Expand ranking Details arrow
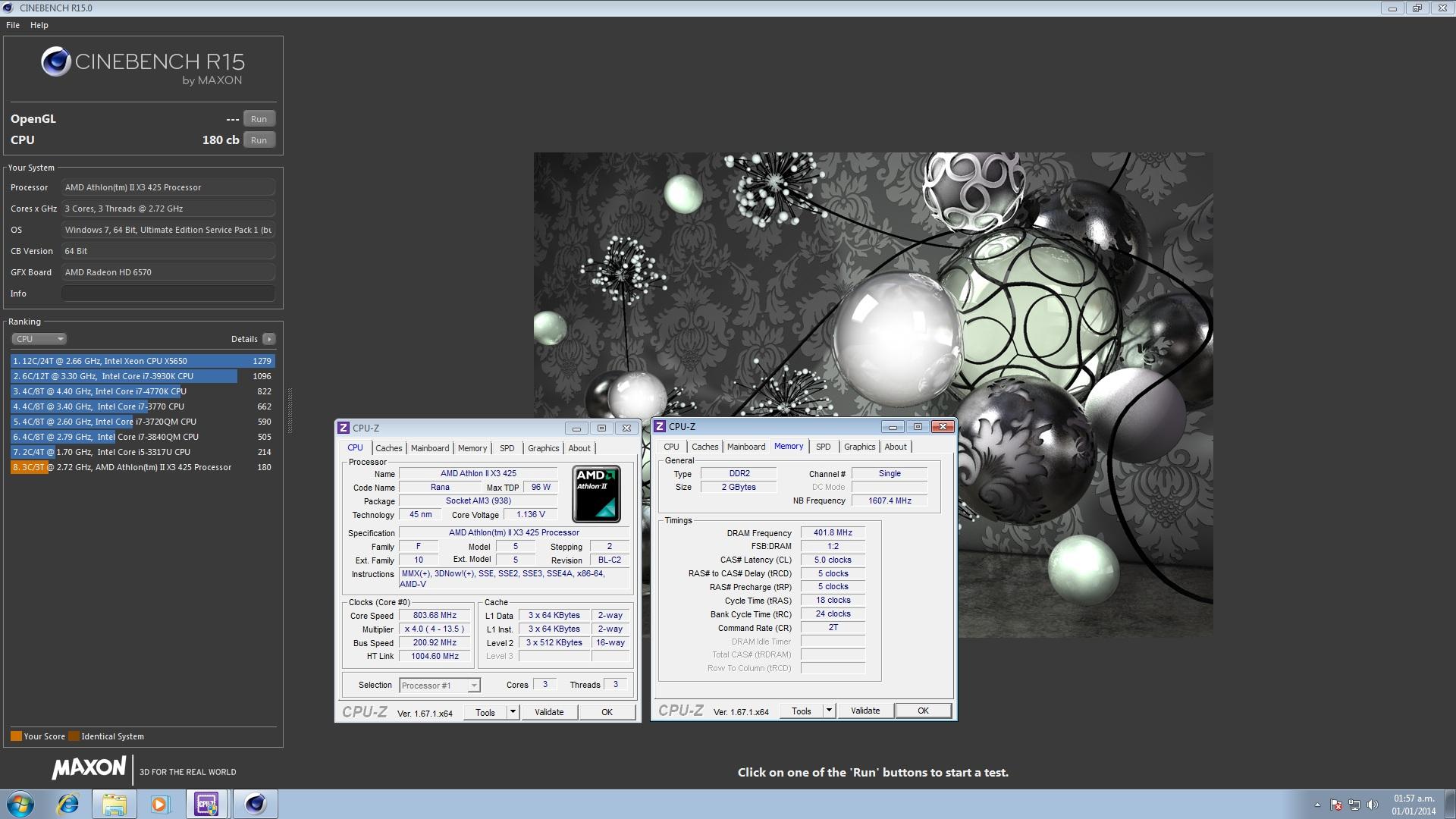The width and height of the screenshot is (1456, 819). [x=269, y=339]
